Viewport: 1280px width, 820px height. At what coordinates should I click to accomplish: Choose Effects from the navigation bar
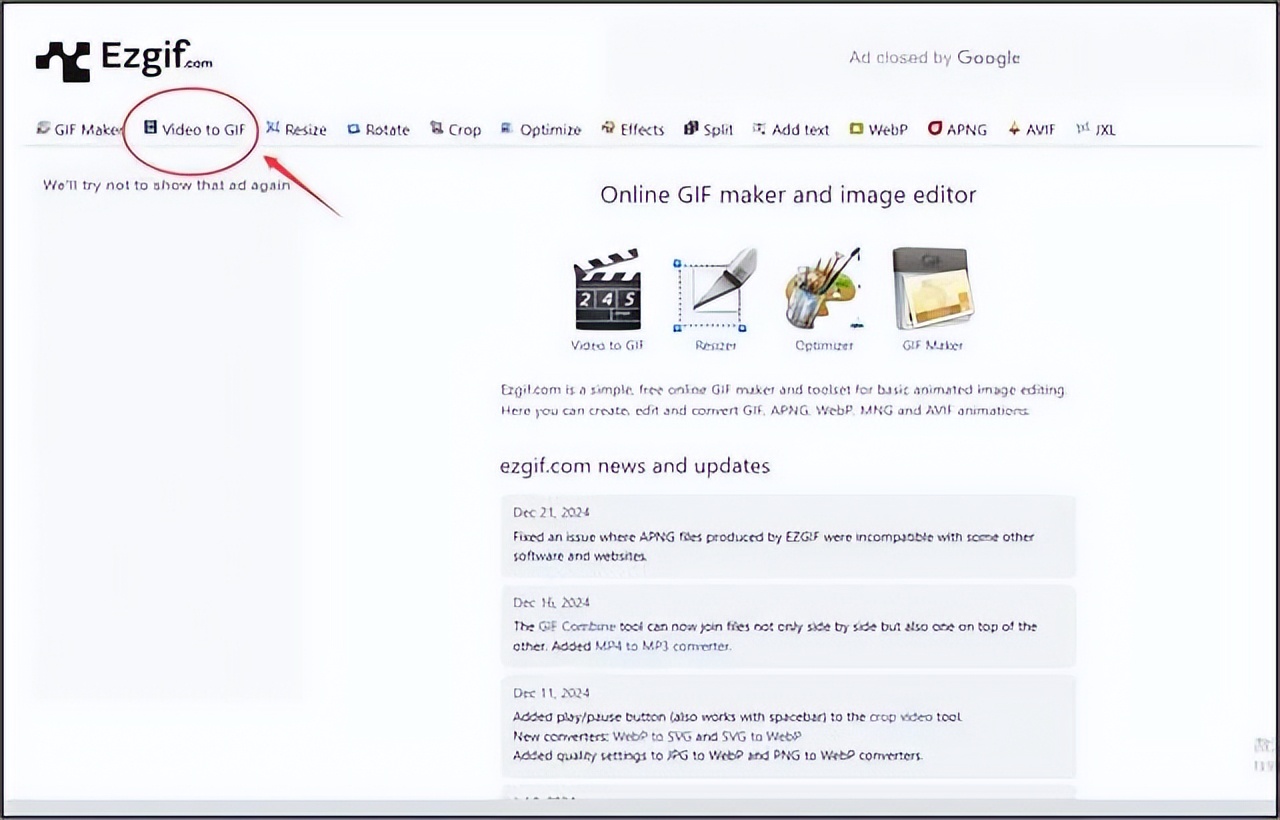pyautogui.click(x=633, y=129)
